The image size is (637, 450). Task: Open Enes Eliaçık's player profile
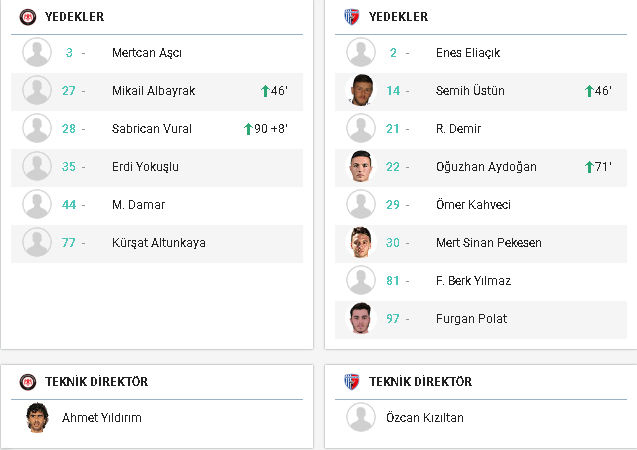(468, 53)
